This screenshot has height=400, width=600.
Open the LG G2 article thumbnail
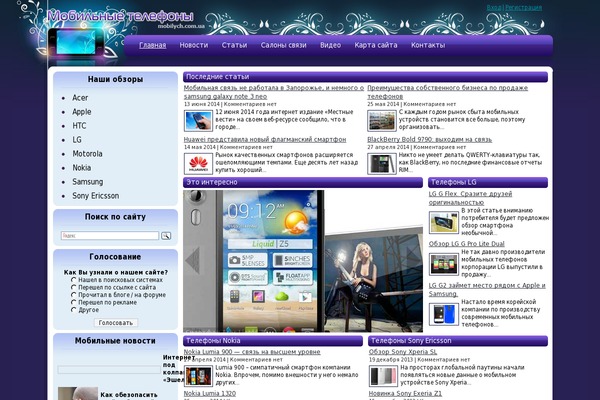click(x=443, y=314)
